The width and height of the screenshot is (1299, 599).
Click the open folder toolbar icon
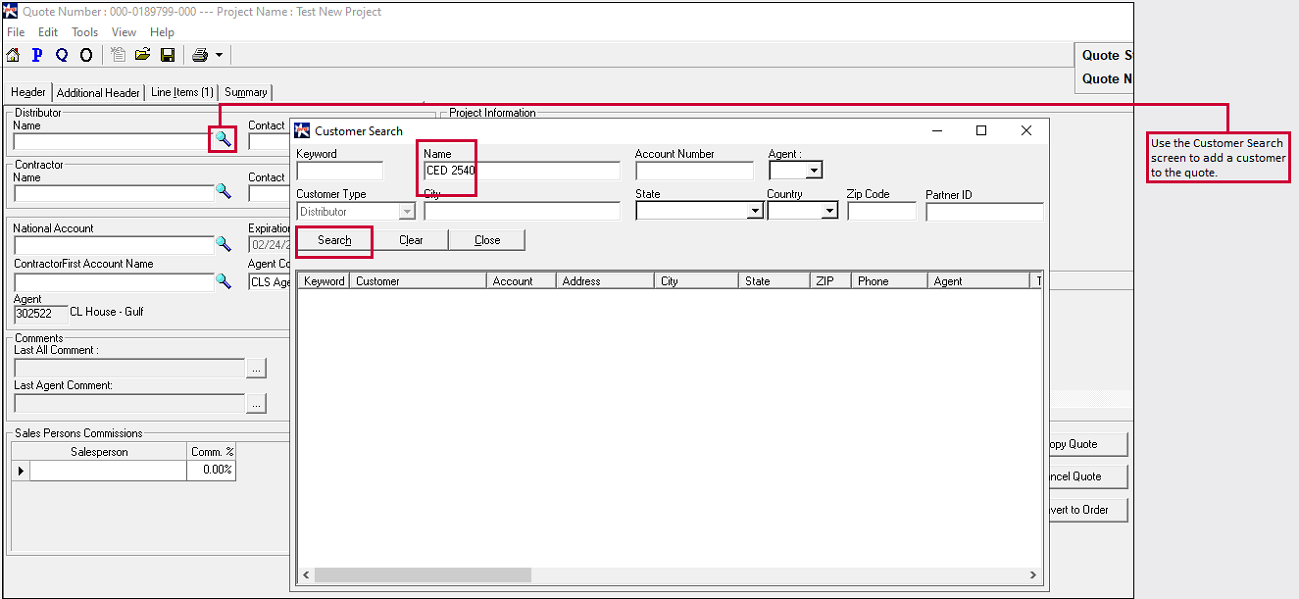[x=142, y=55]
